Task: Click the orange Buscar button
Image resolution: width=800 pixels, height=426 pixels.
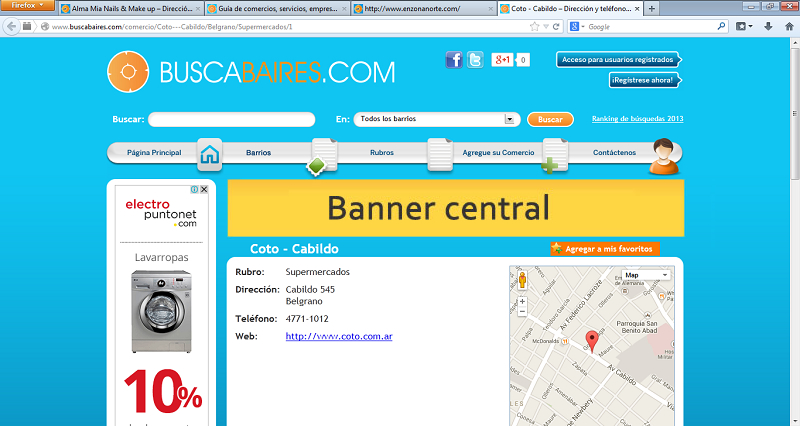Action: coord(550,119)
